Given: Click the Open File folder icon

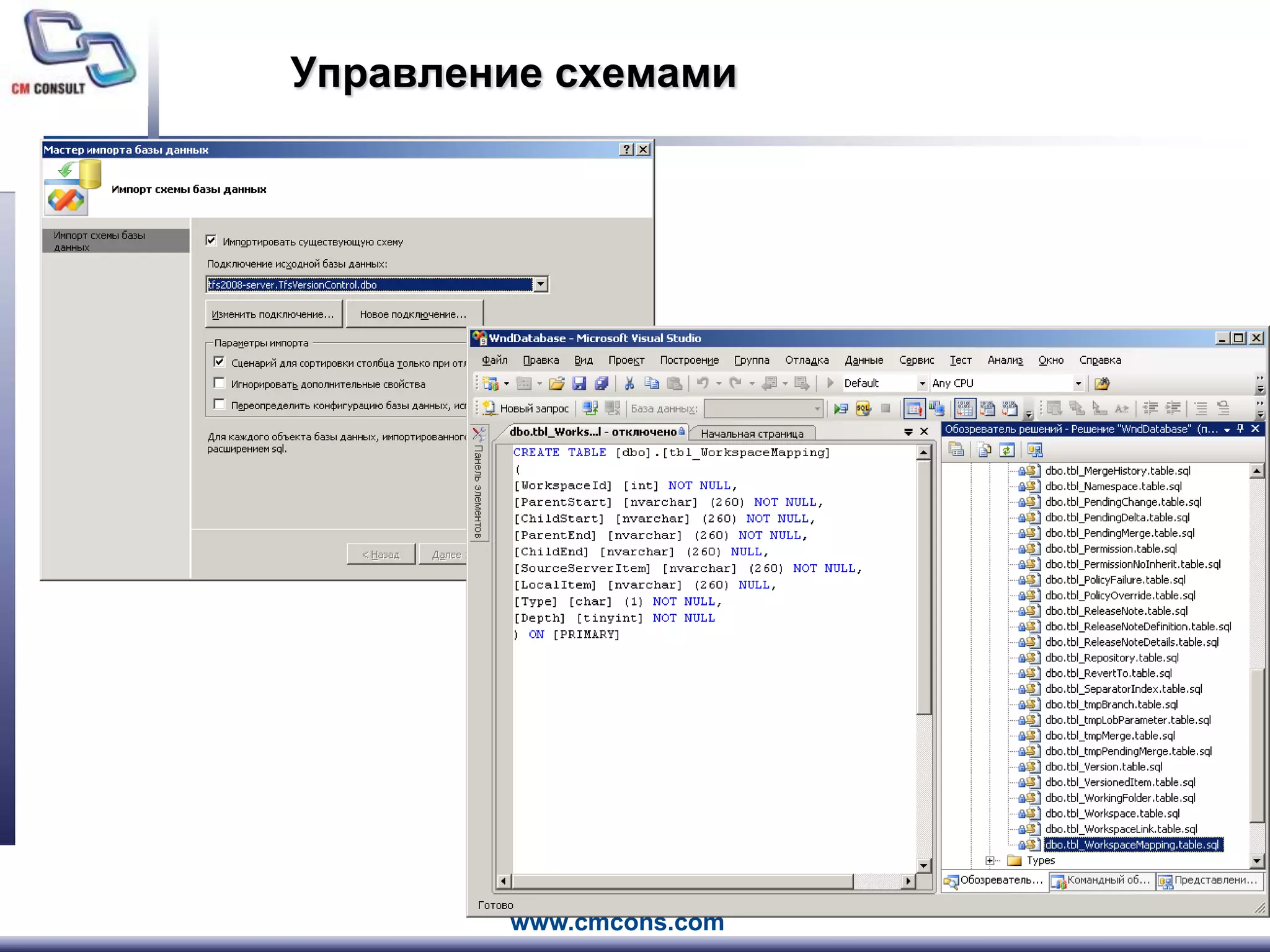Looking at the screenshot, I should [556, 384].
